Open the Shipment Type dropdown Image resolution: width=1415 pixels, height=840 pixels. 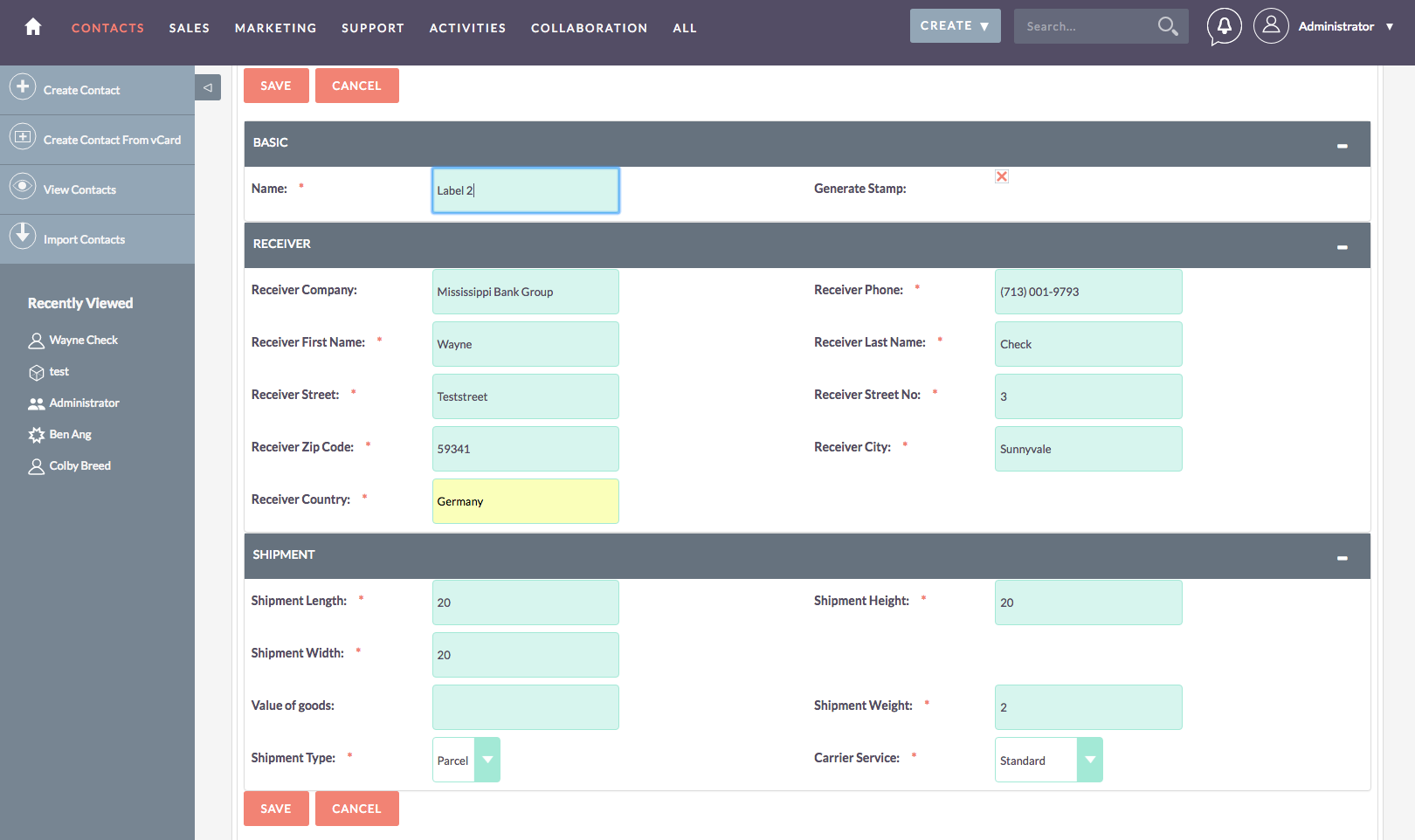(487, 760)
